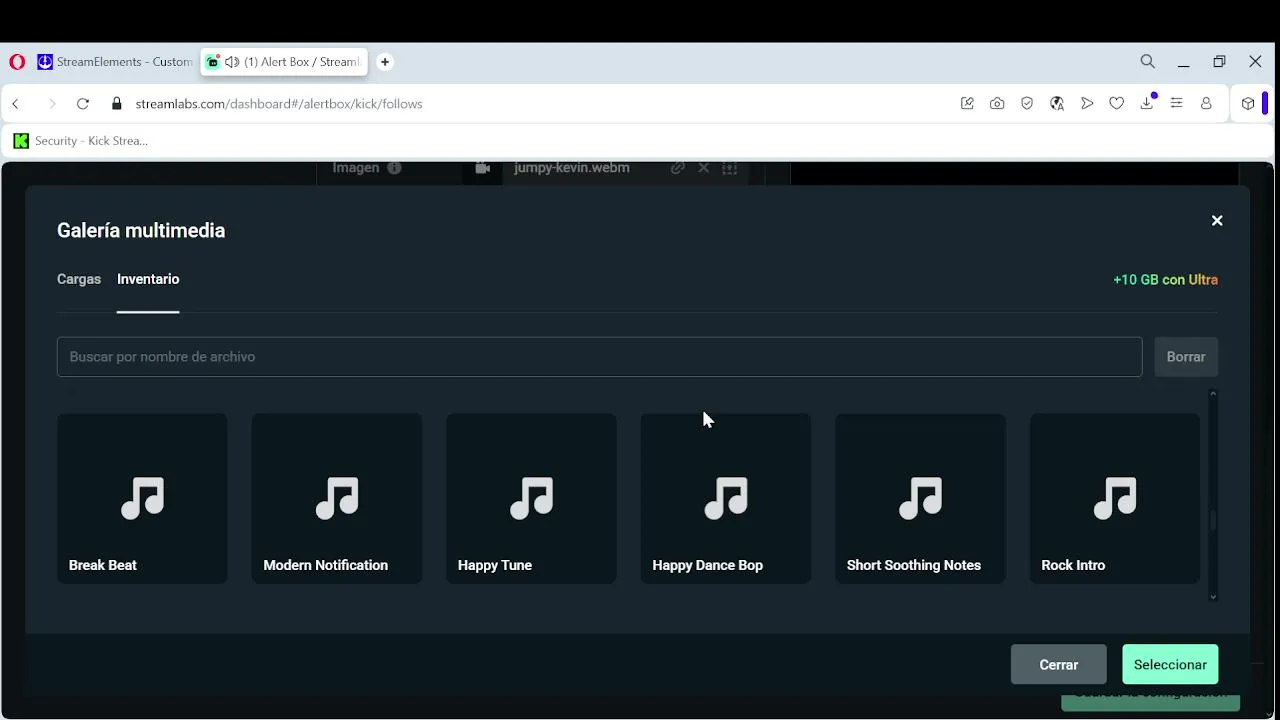Select the Alert Box Streamlabs browser tab
Viewport: 1280px width, 720px height.
click(x=284, y=62)
